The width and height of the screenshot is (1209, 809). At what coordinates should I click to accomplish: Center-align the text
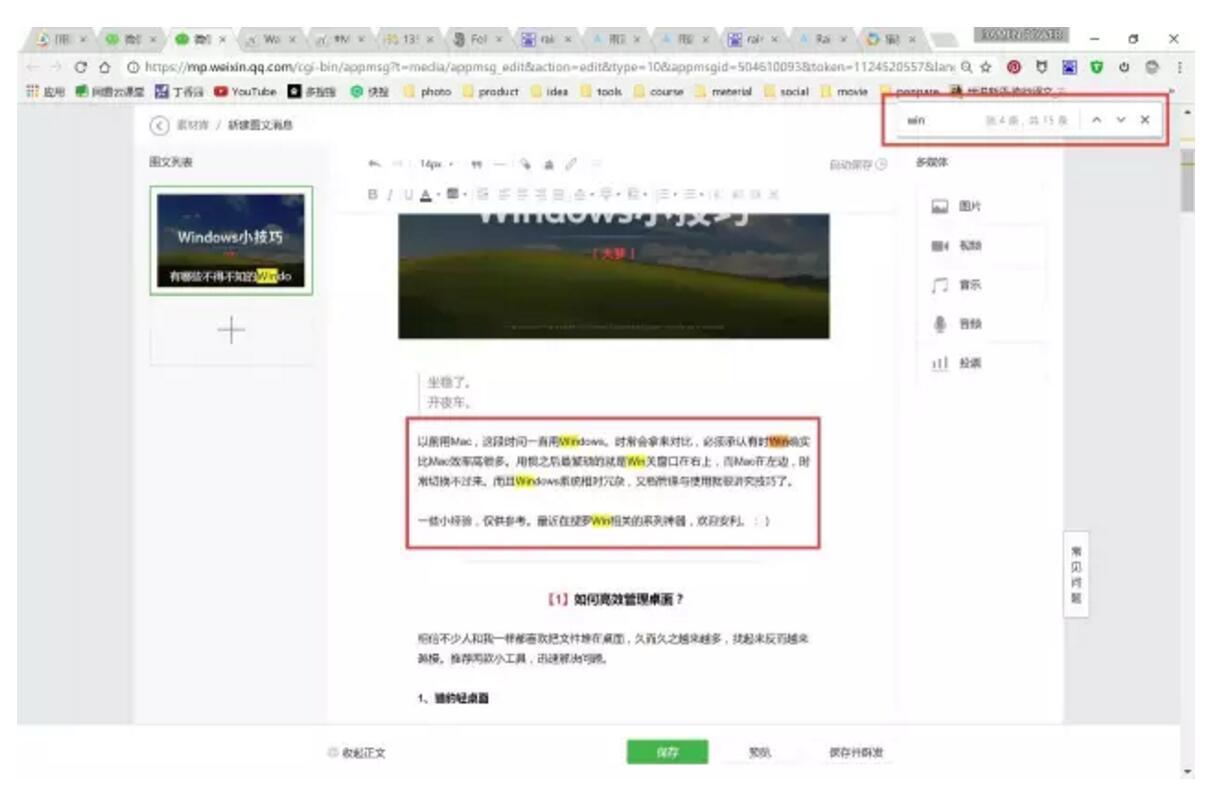point(522,194)
